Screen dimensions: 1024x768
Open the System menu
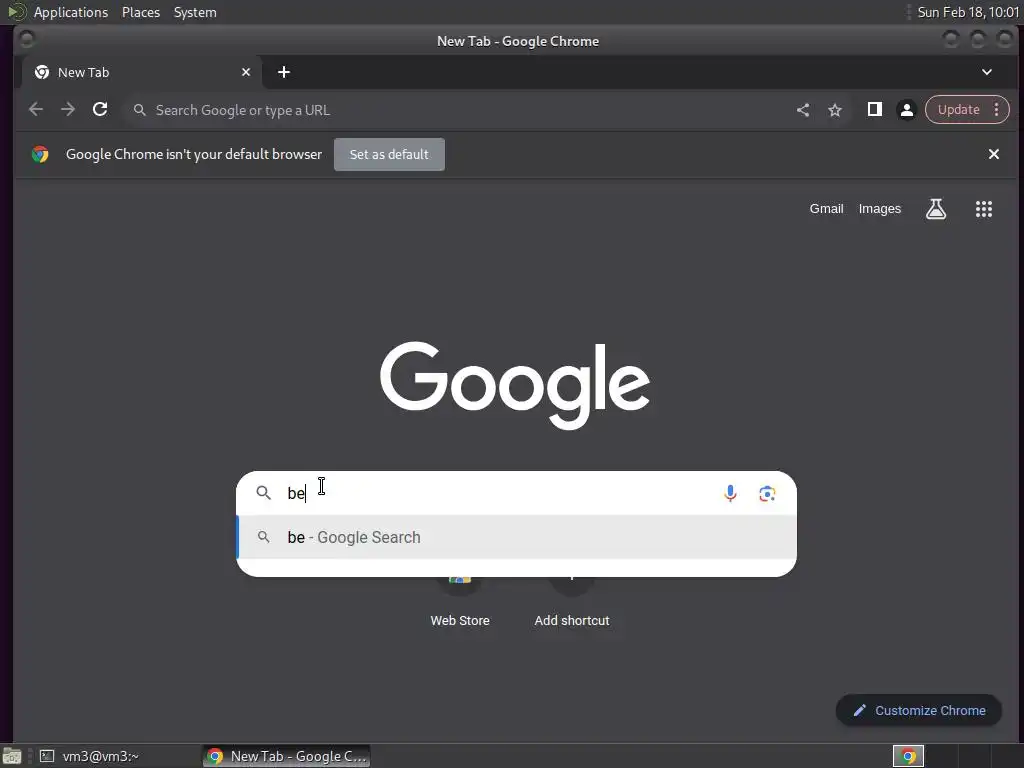coord(195,12)
